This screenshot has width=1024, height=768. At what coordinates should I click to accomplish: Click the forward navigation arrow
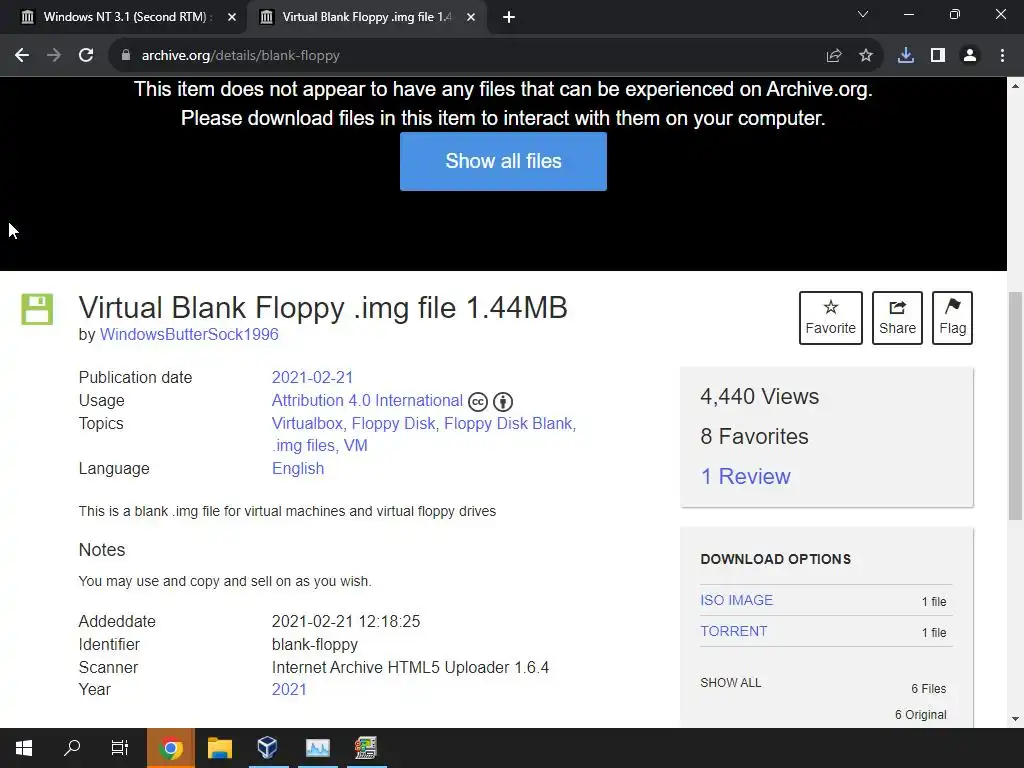(x=54, y=56)
